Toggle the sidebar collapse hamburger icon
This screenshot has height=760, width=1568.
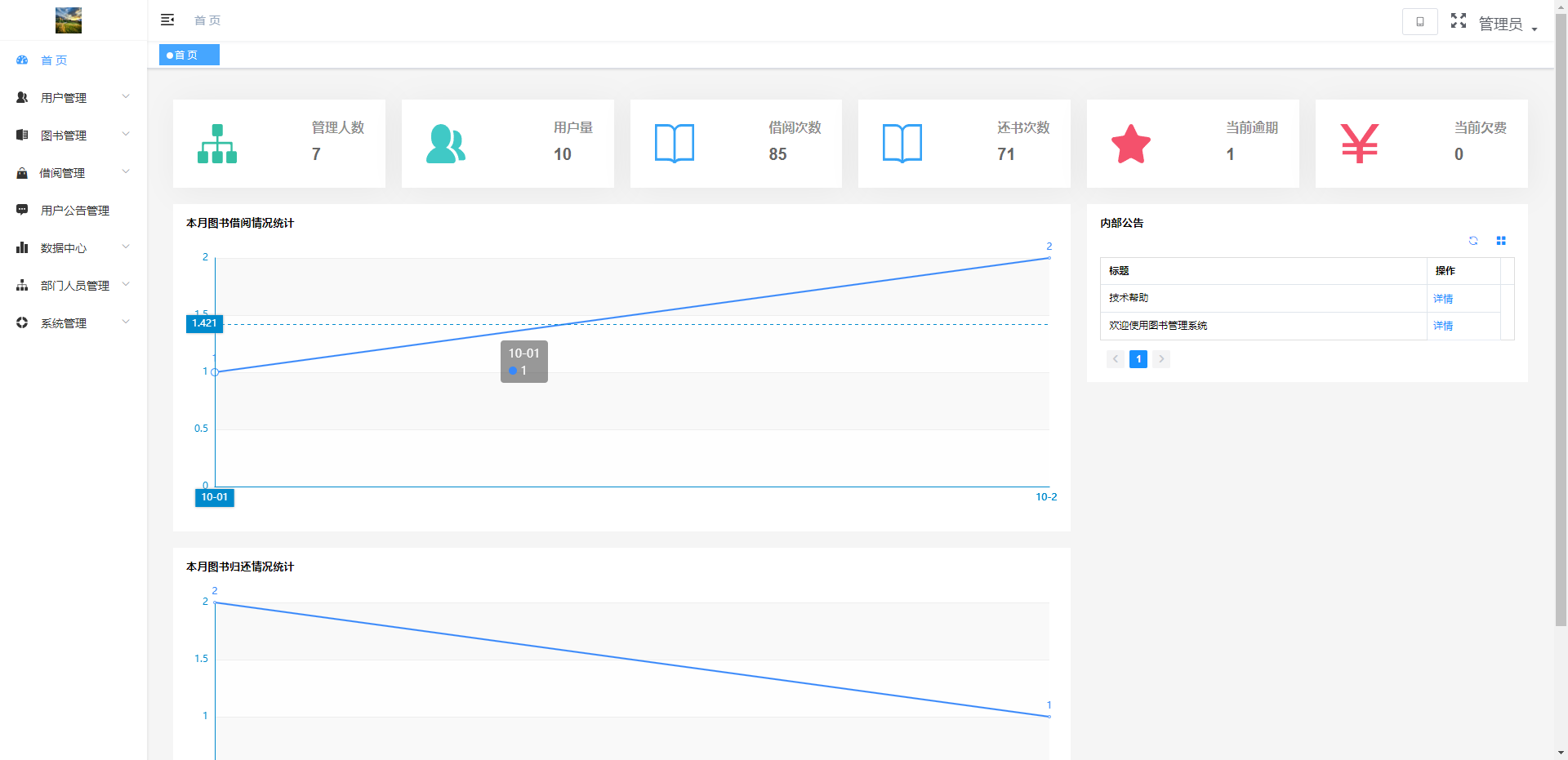click(x=167, y=20)
